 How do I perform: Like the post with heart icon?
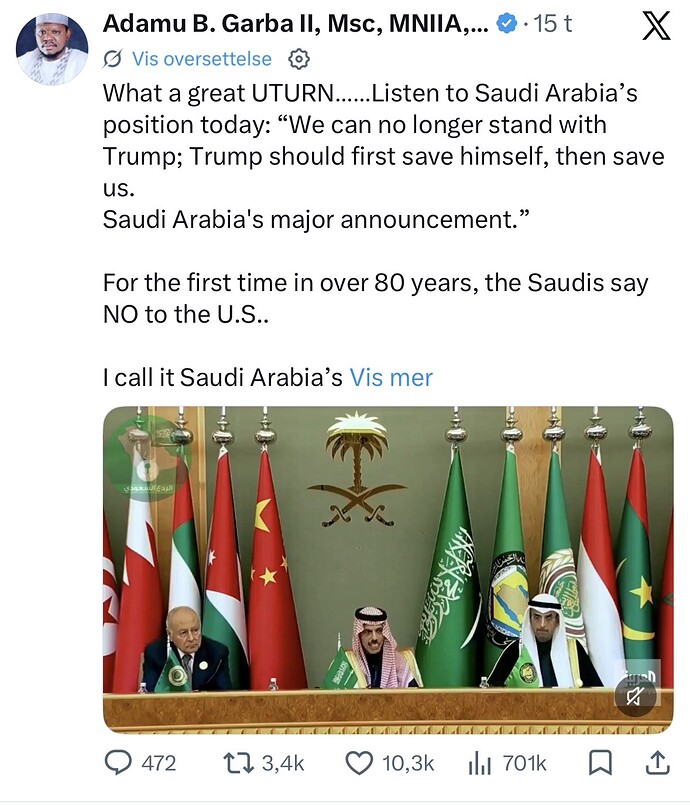(x=358, y=763)
